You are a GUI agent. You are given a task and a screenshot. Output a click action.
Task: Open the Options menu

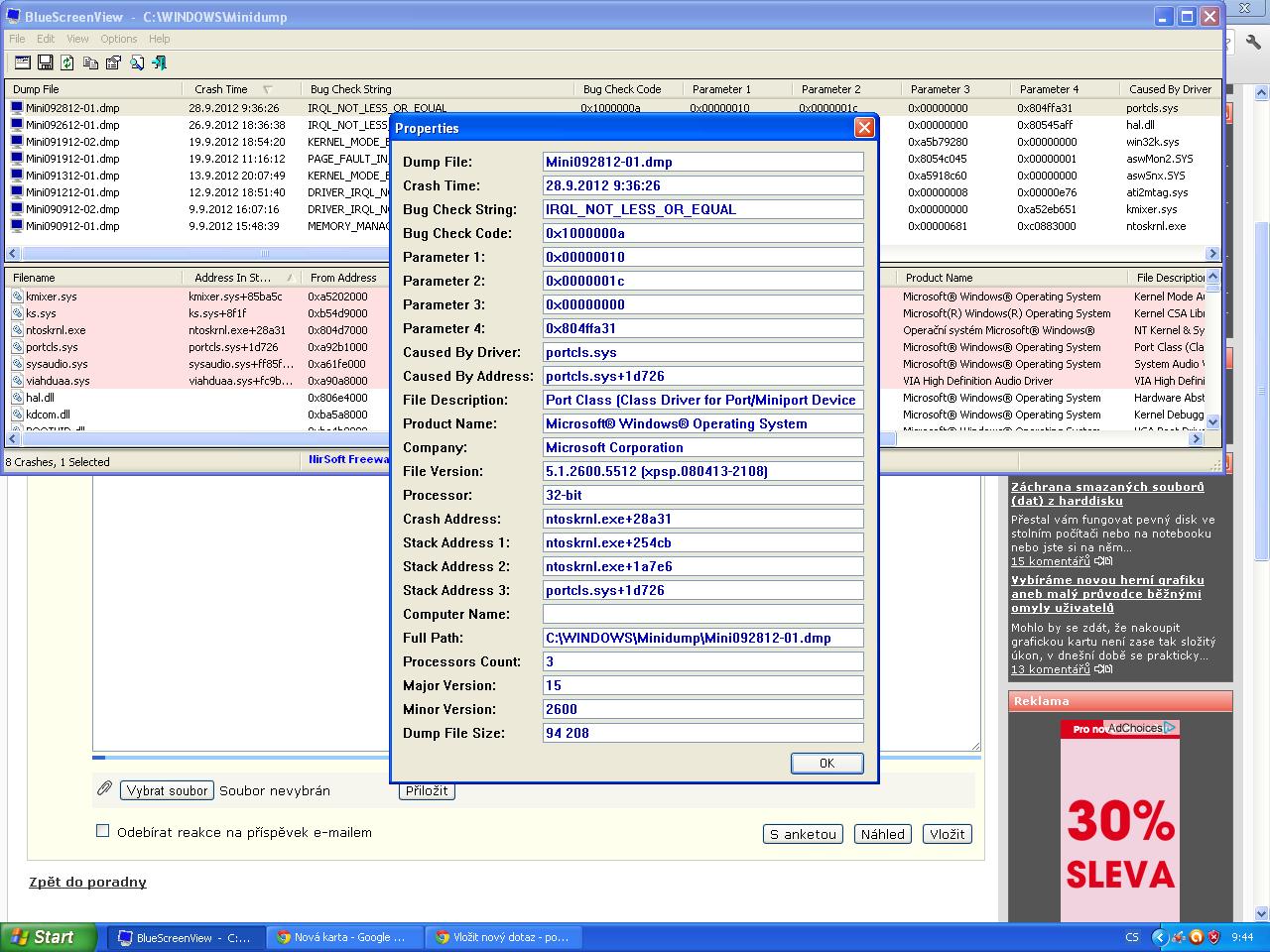click(118, 39)
